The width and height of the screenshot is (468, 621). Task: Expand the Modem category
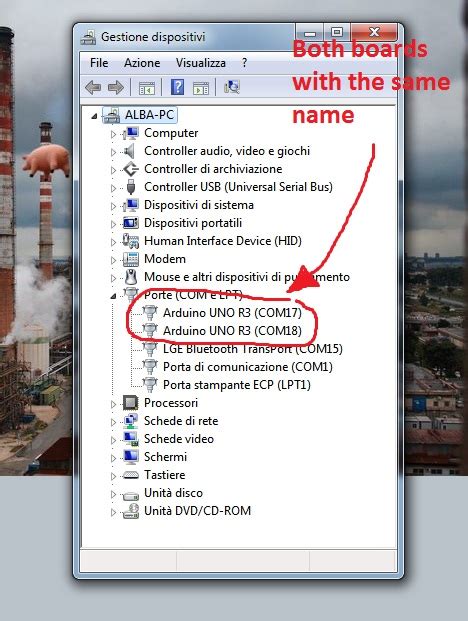point(113,260)
